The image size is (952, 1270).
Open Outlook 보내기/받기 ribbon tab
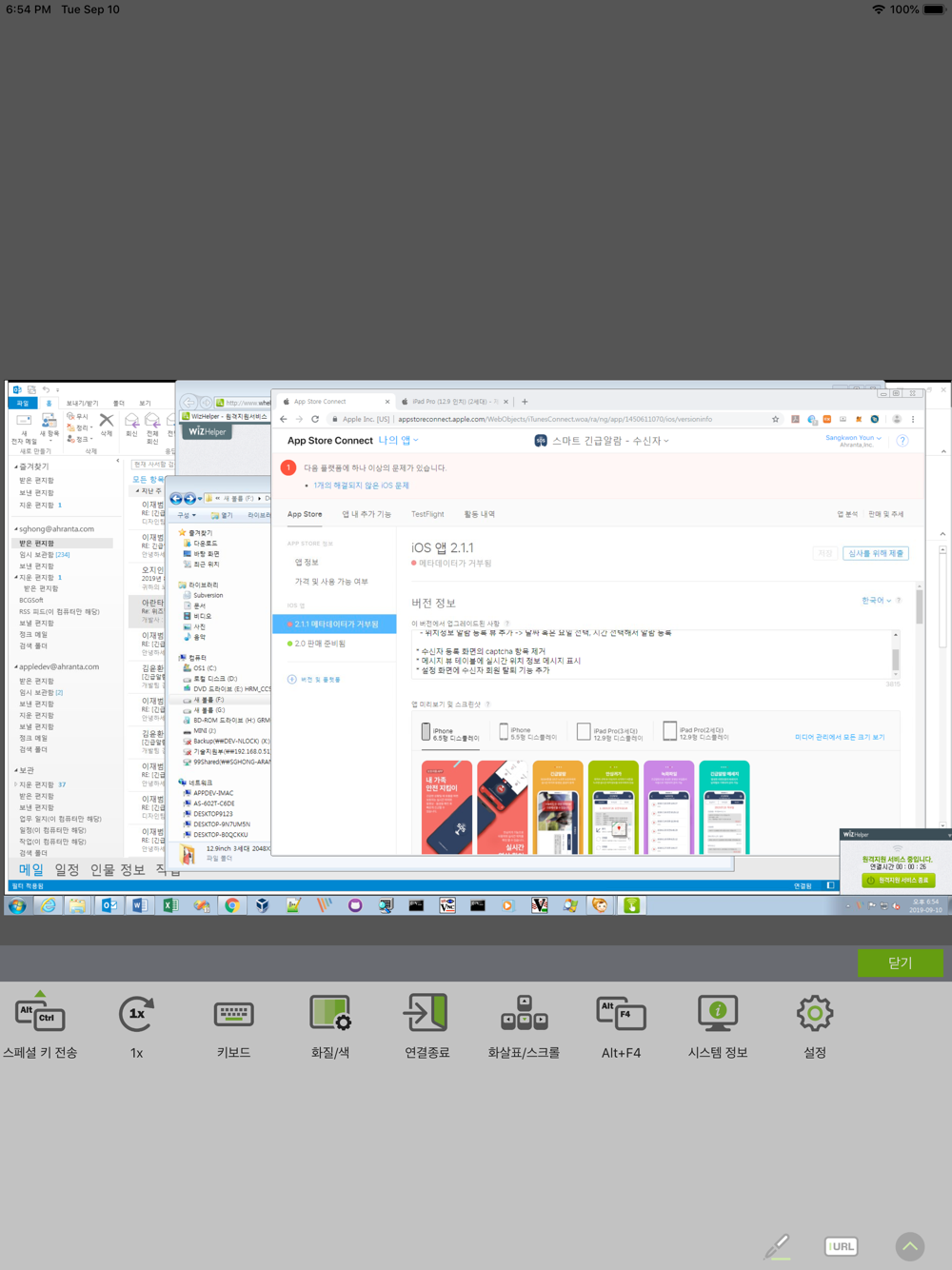tap(82, 403)
